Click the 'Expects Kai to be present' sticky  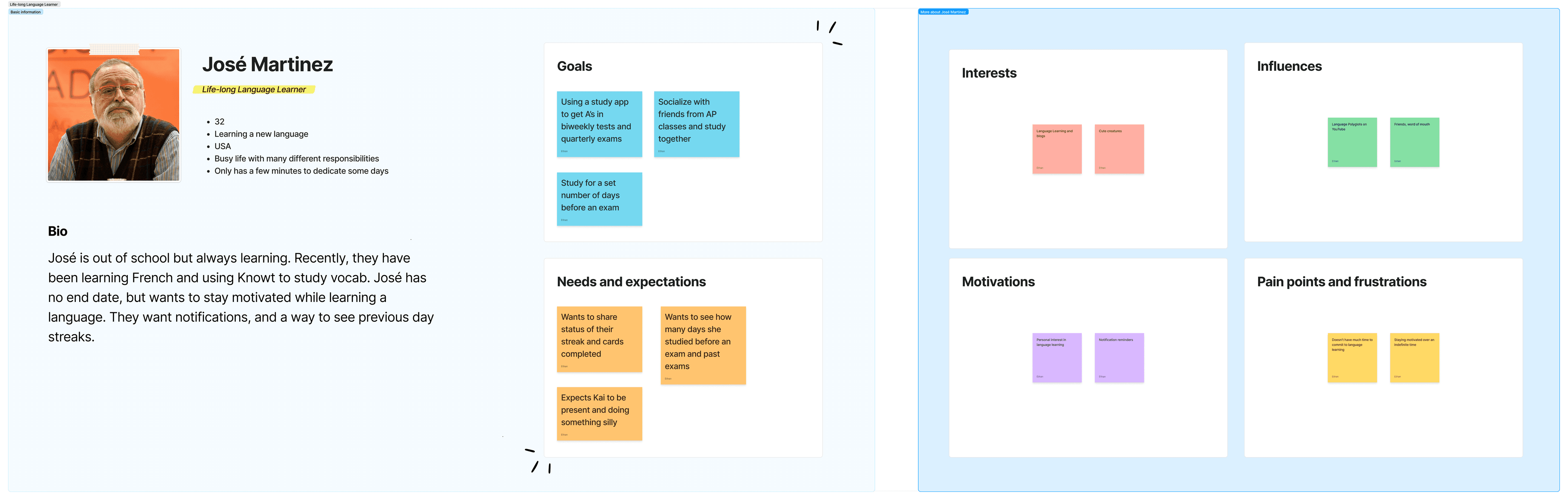click(x=599, y=414)
